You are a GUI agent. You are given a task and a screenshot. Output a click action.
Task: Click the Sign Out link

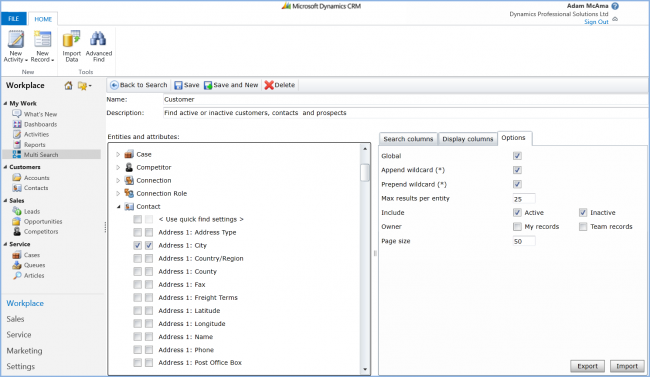point(596,22)
